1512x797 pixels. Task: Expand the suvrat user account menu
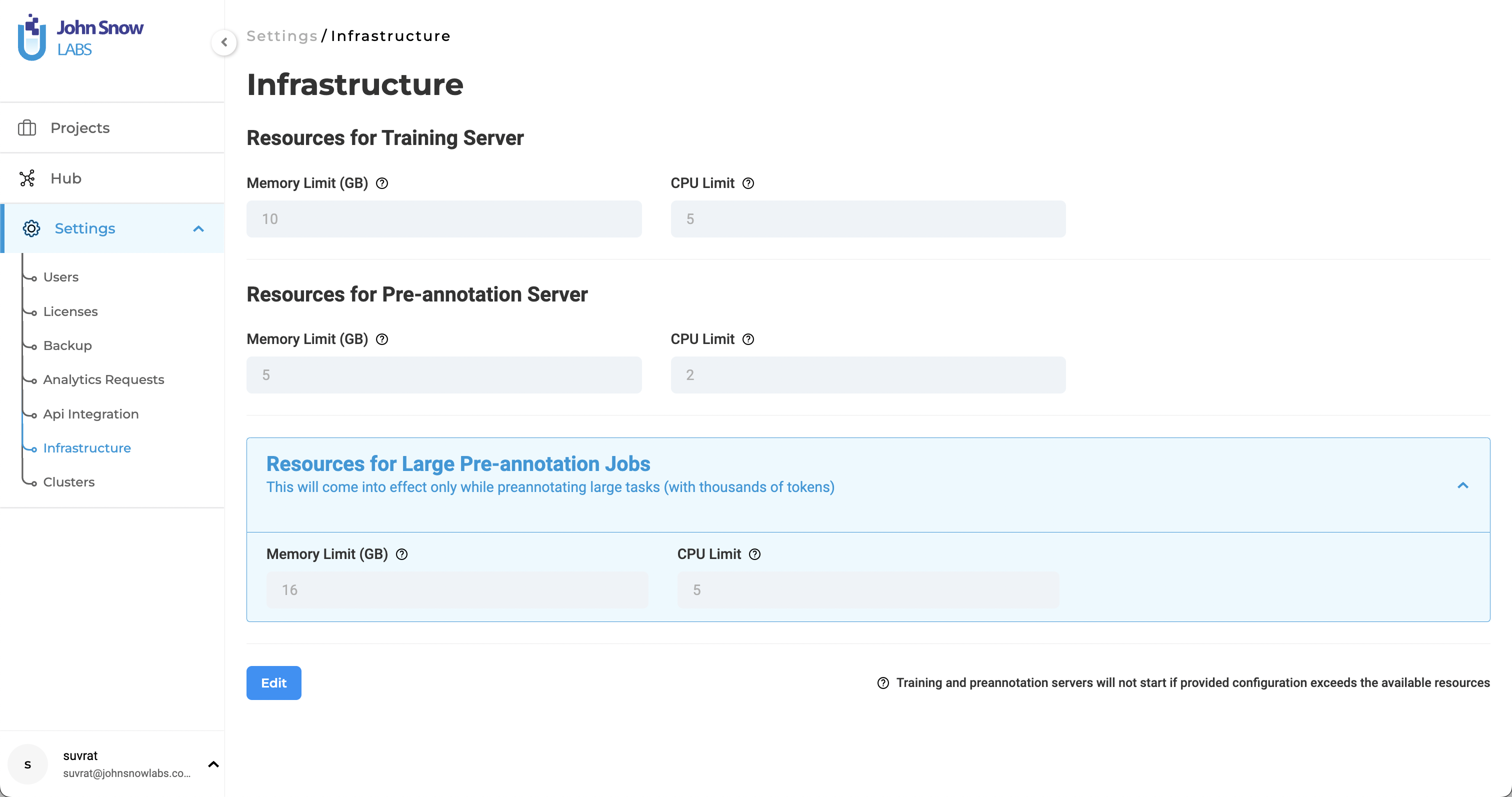pyautogui.click(x=213, y=764)
